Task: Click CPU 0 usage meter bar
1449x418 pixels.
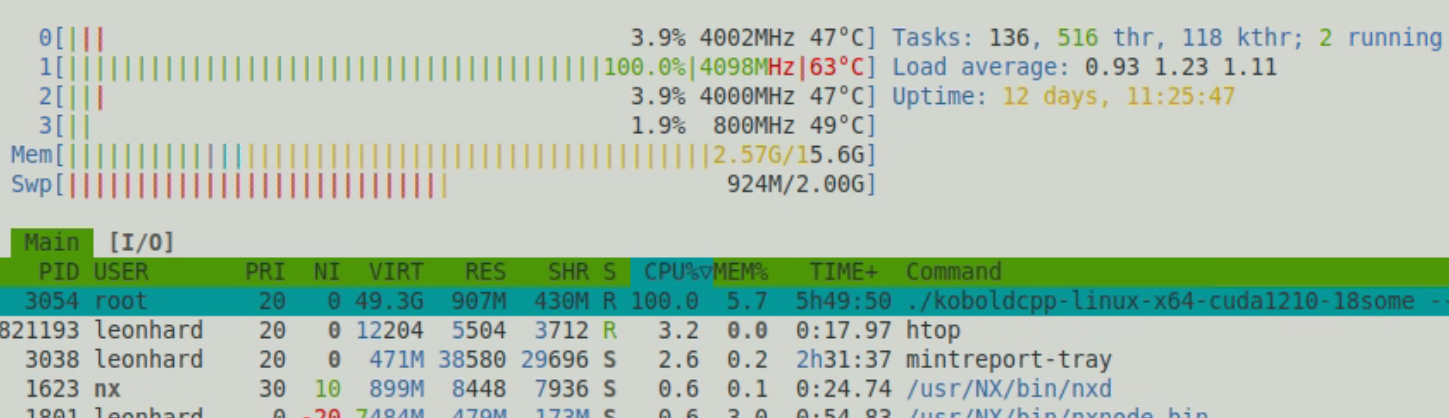Action: (457, 38)
